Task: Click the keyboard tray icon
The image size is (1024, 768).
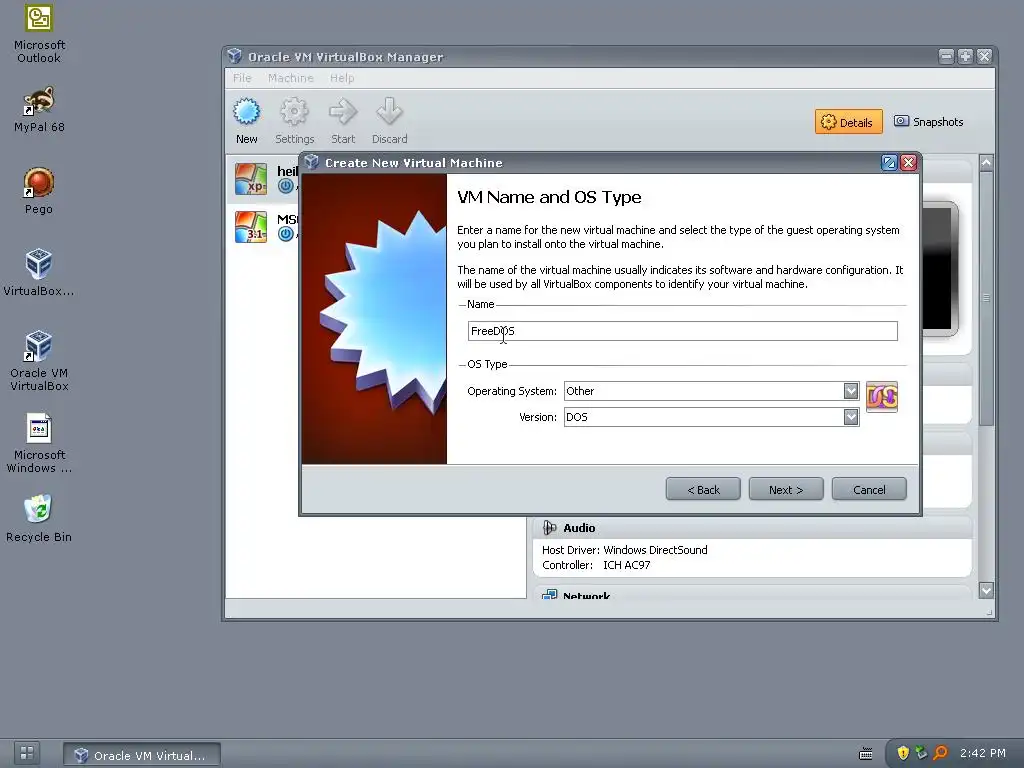Action: pyautogui.click(x=865, y=754)
